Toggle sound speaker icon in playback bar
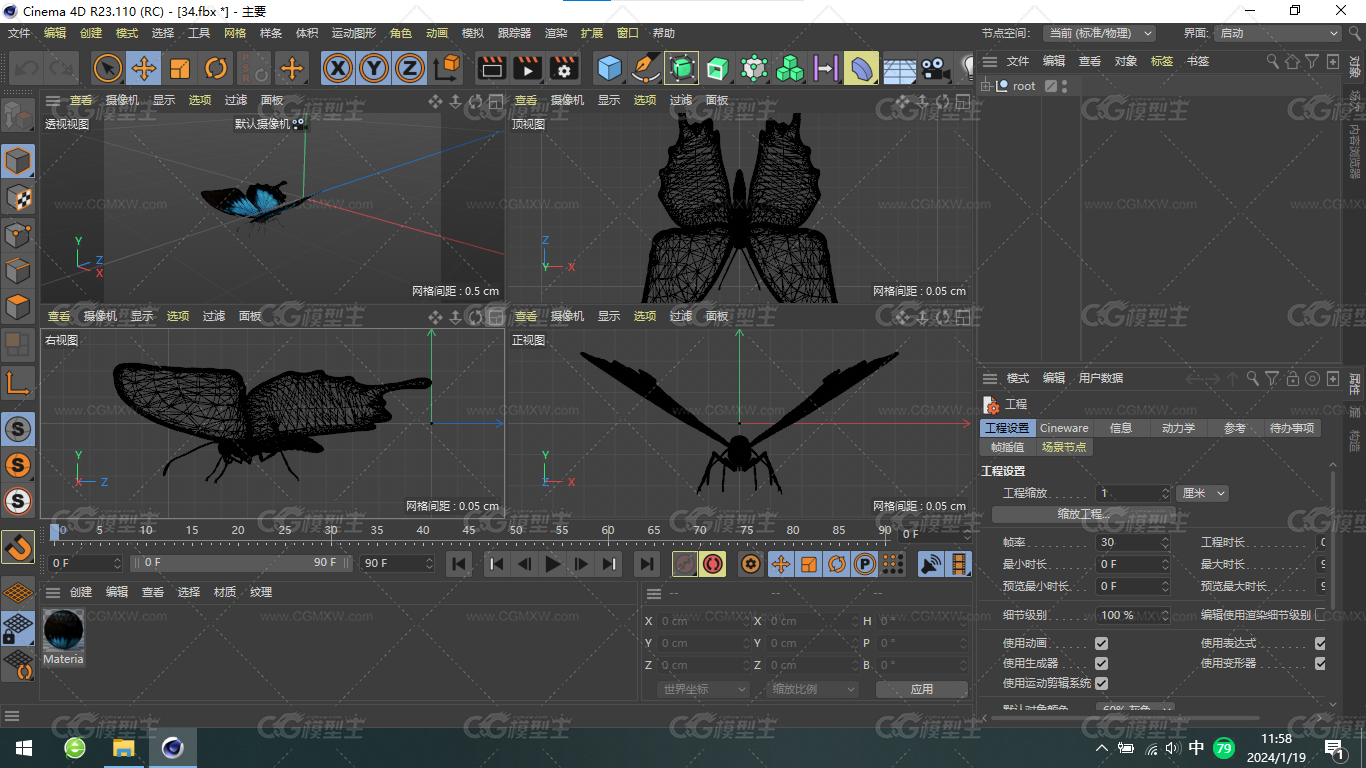The width and height of the screenshot is (1366, 768). [x=931, y=564]
